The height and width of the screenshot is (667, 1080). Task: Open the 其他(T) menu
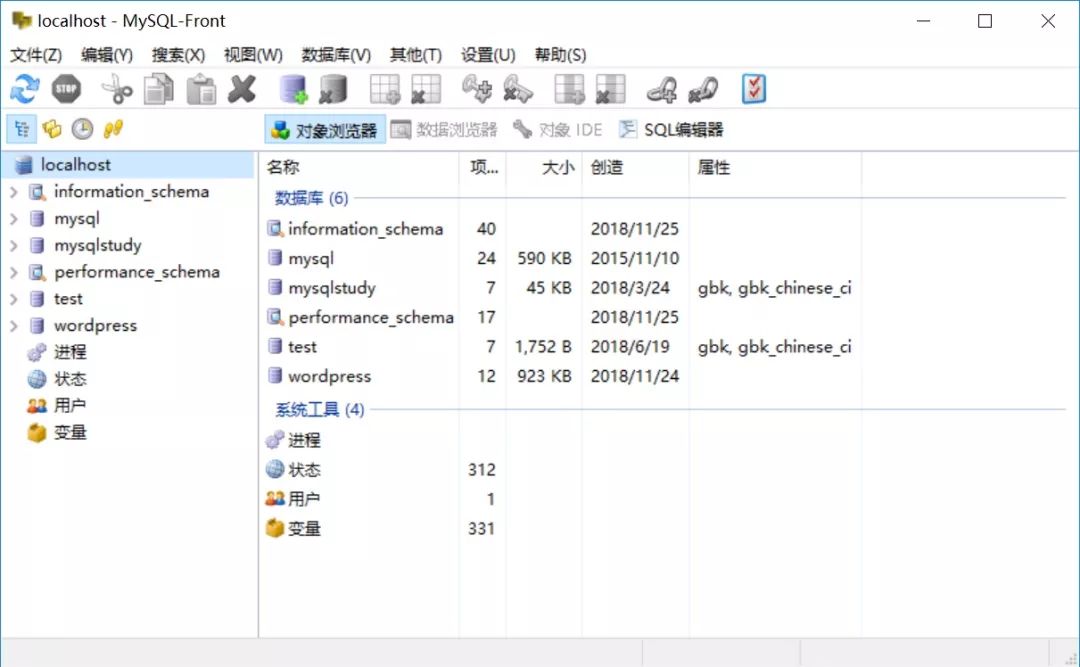[x=415, y=54]
